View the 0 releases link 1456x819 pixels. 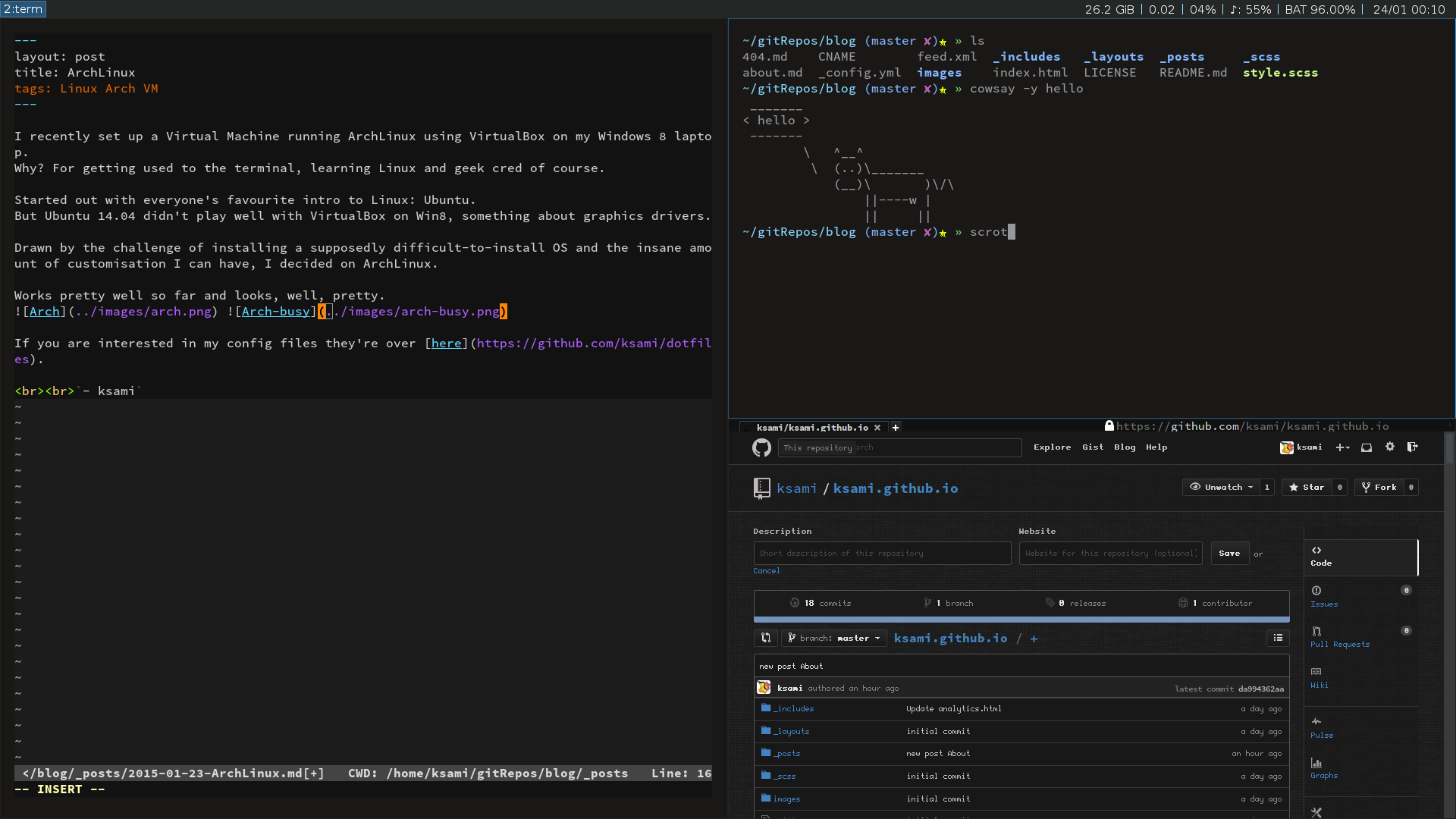point(1075,603)
